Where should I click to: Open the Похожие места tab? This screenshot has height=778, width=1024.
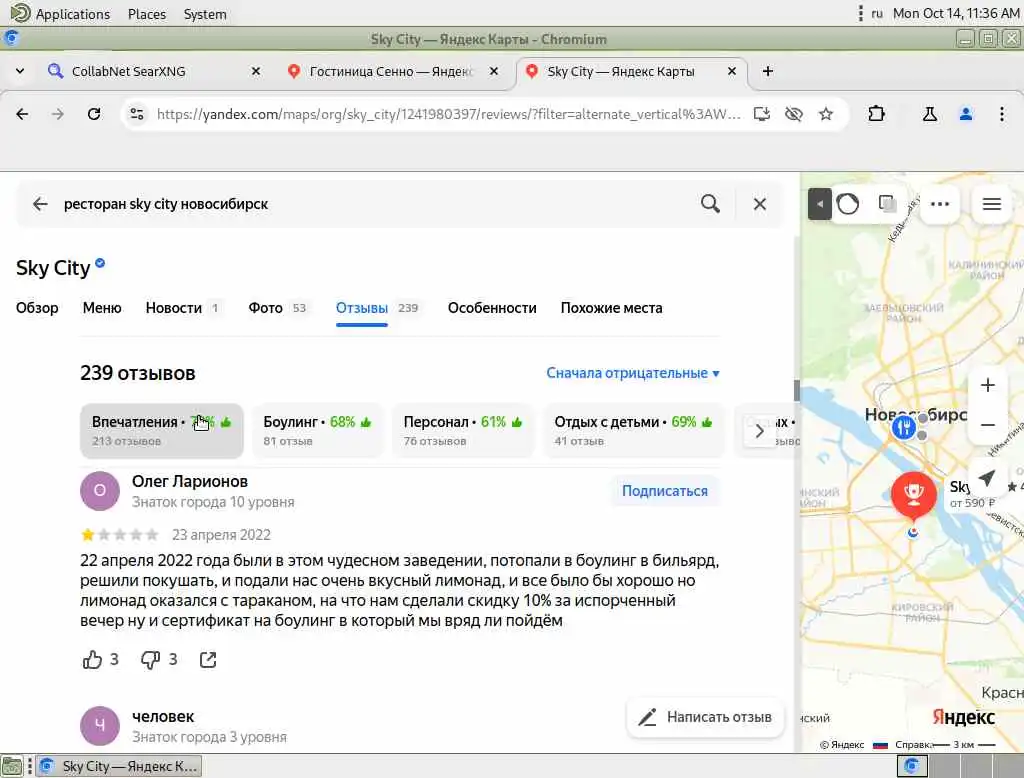(611, 308)
